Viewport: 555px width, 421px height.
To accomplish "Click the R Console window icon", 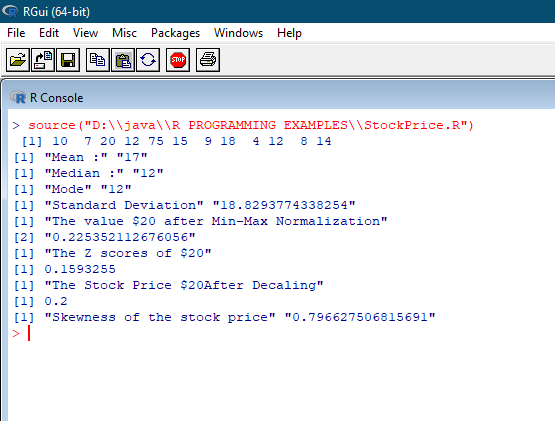I will click(x=18, y=97).
